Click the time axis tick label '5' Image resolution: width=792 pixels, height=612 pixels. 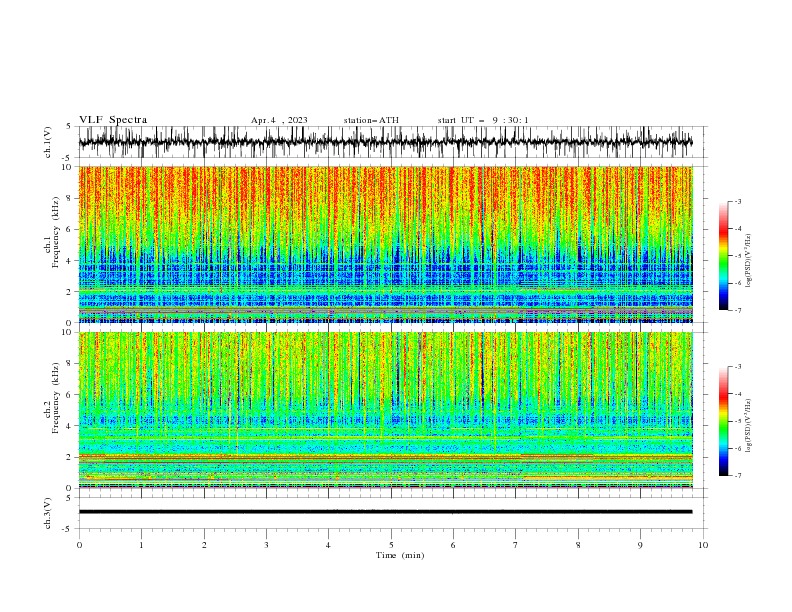tap(391, 545)
